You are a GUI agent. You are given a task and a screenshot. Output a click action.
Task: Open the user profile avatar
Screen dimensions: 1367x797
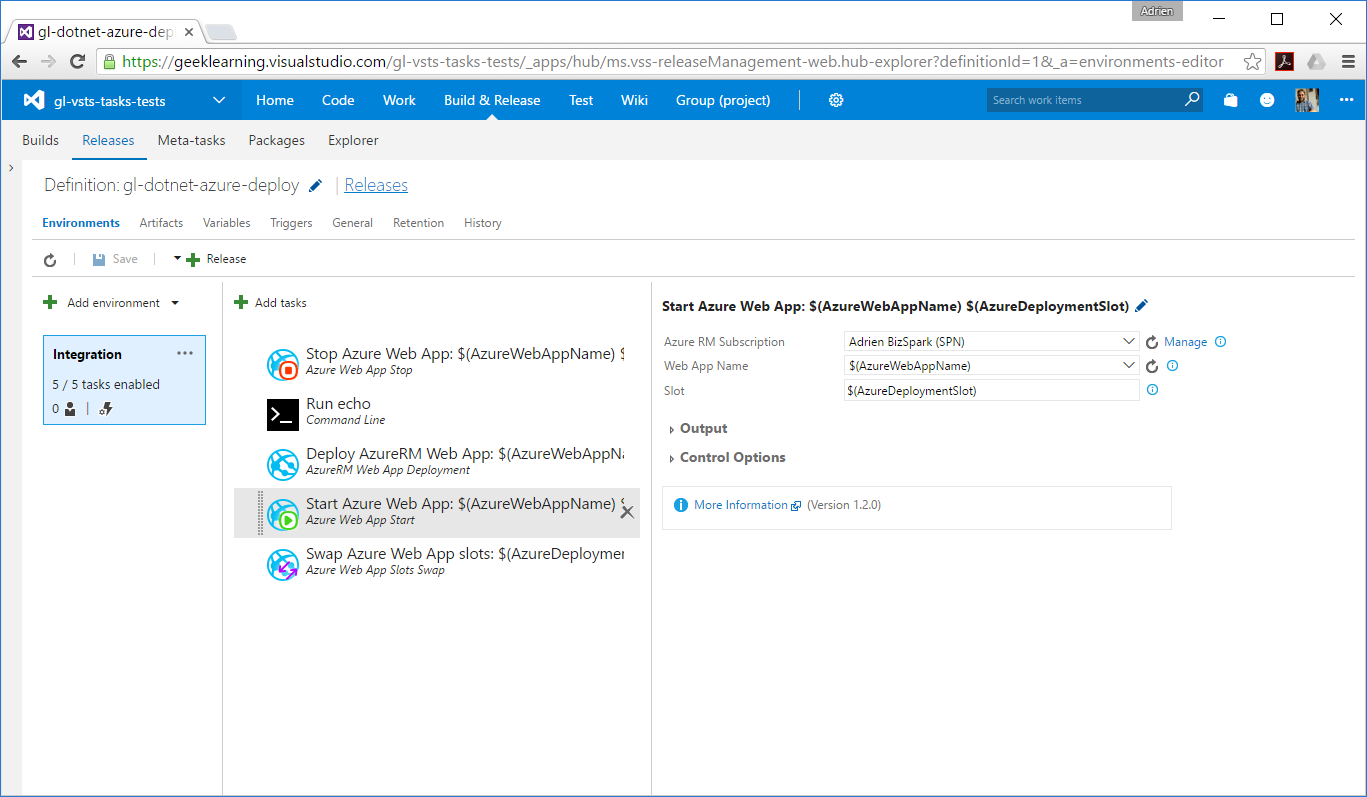pyautogui.click(x=1307, y=100)
